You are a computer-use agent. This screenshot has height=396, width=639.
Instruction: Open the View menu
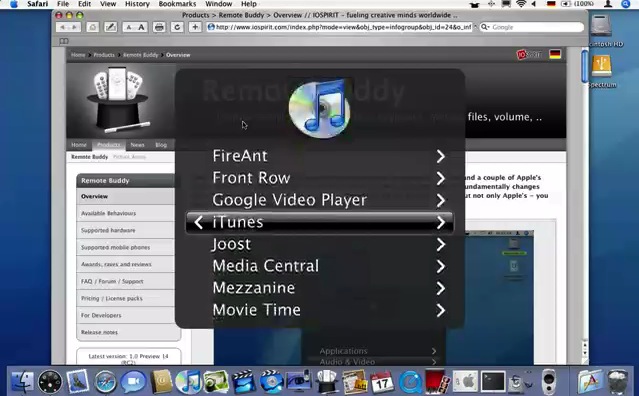108,4
